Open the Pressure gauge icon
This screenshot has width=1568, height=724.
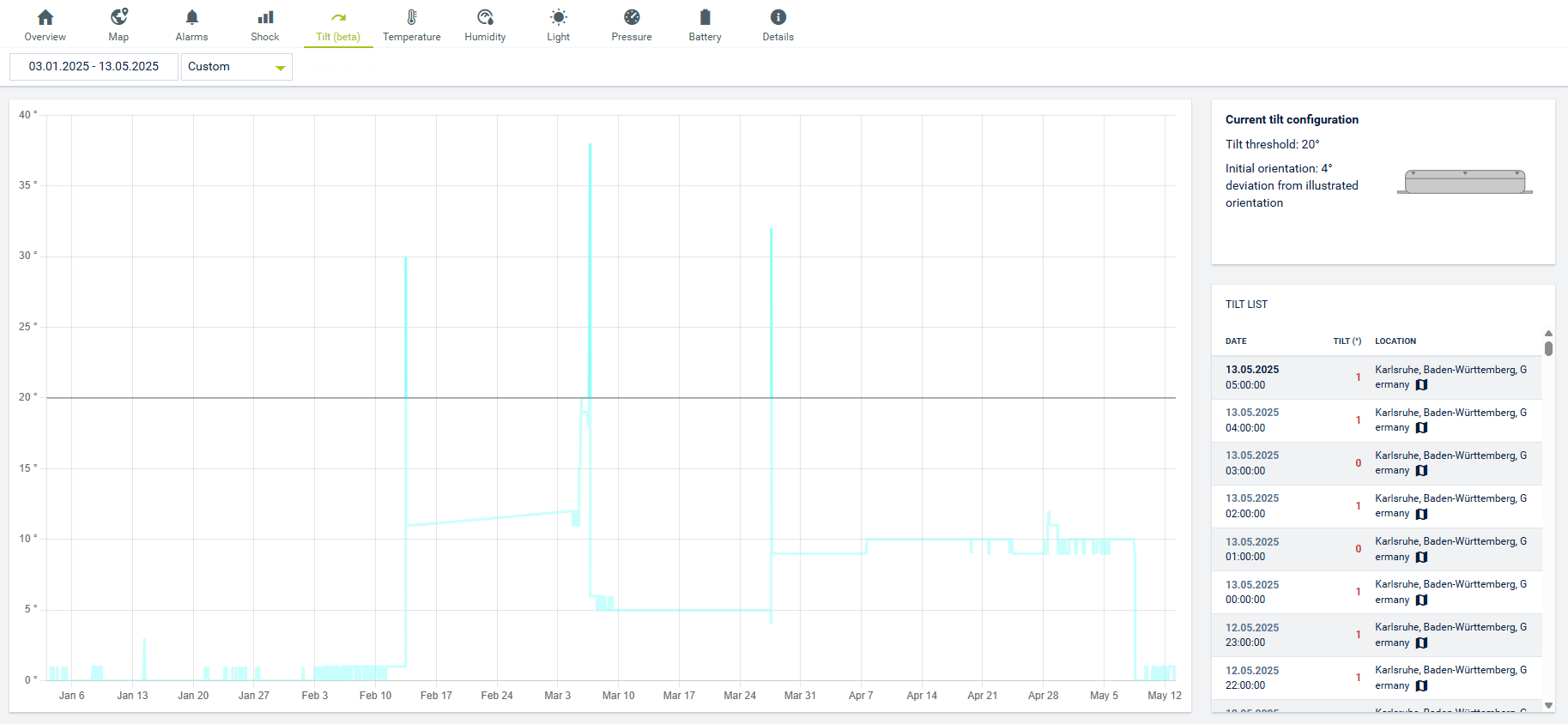pyautogui.click(x=632, y=18)
